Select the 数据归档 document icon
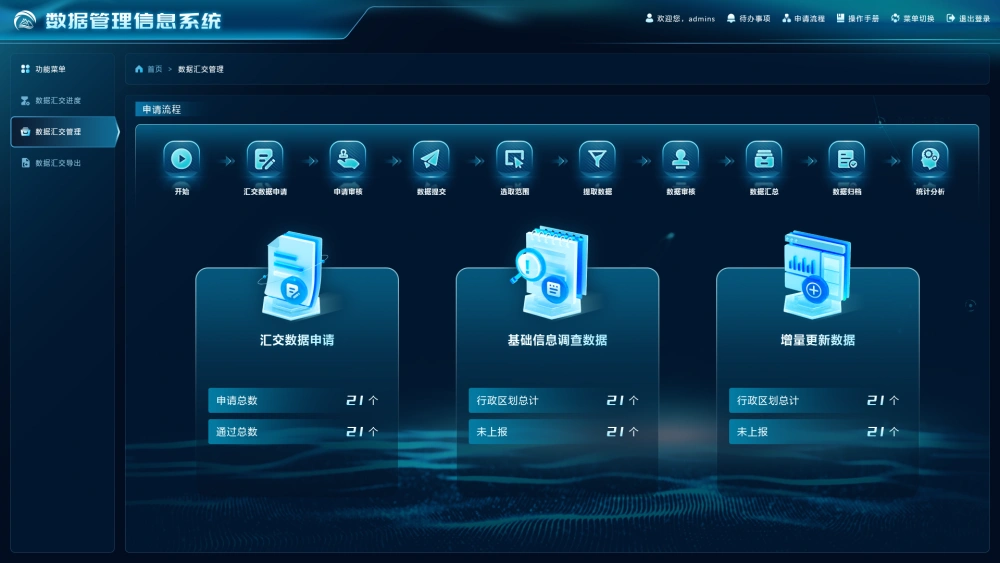This screenshot has height=563, width=1000. coord(846,158)
